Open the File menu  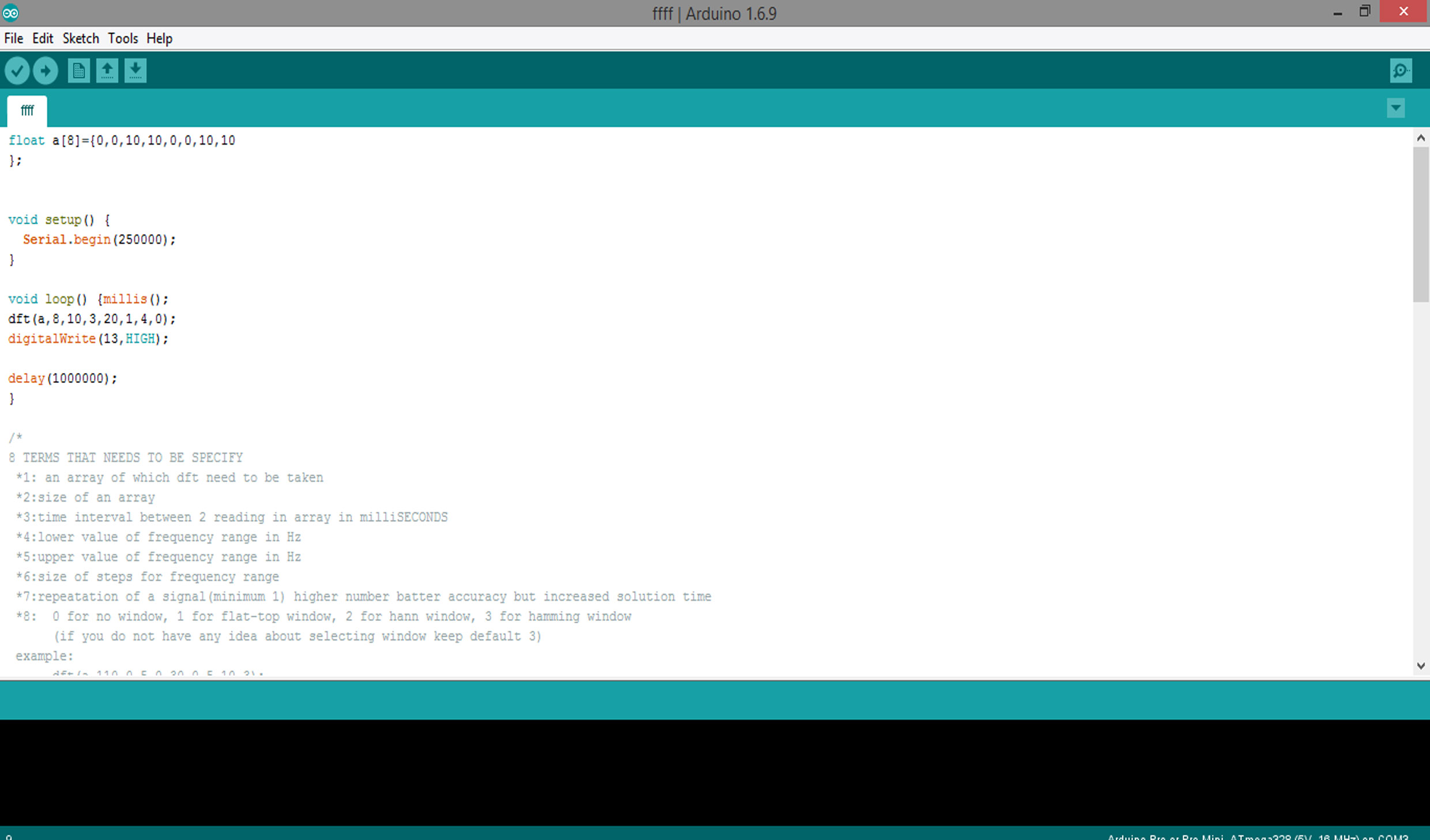(13, 38)
